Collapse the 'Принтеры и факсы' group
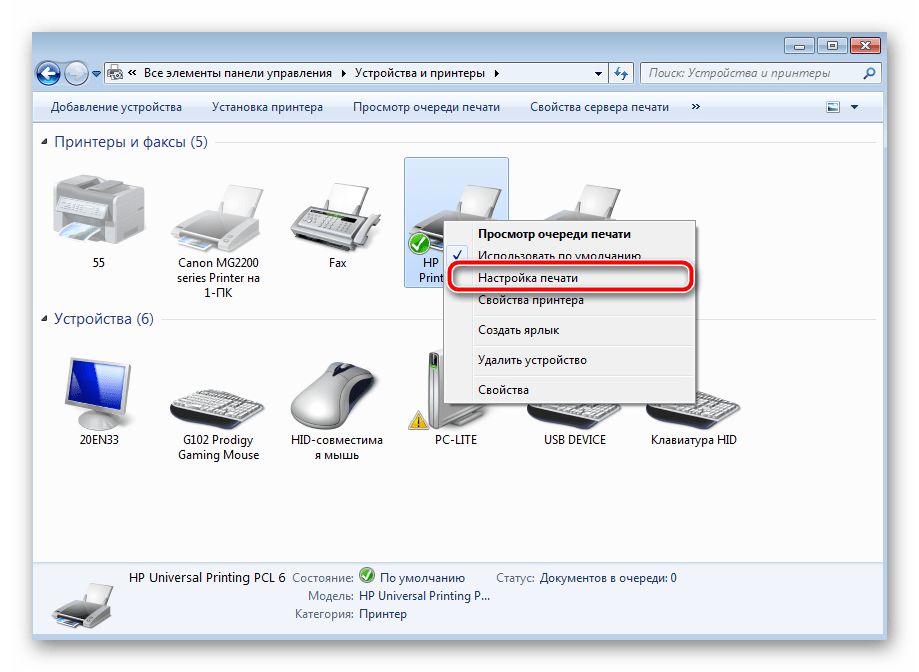Image resolution: width=919 pixels, height=672 pixels. pyautogui.click(x=44, y=143)
